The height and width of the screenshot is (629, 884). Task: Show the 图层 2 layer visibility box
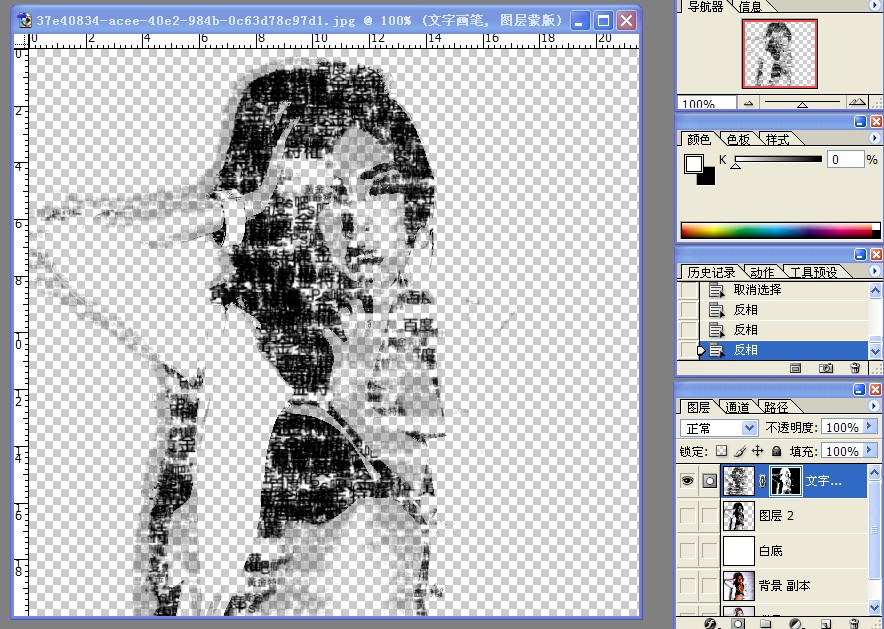[687, 516]
